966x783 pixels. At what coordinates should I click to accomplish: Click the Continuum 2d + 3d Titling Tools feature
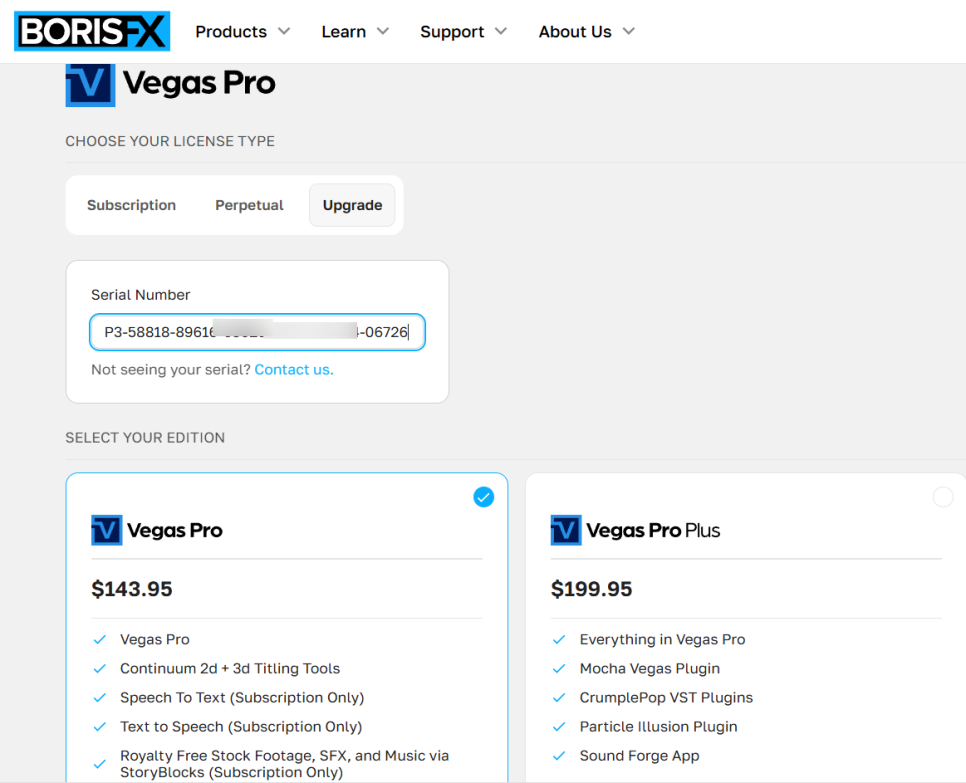(230, 668)
